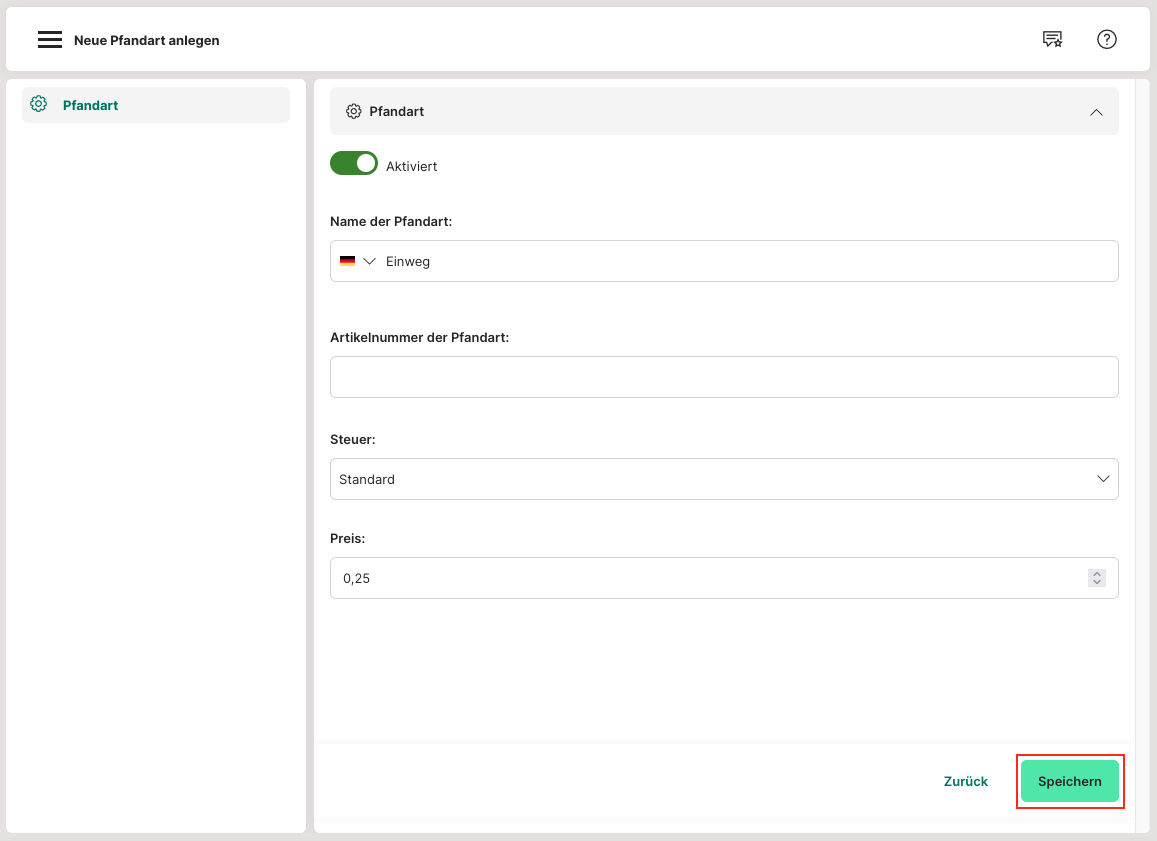1157x841 pixels.
Task: Click into the Preis field showing 0,25
Action: click(700, 578)
